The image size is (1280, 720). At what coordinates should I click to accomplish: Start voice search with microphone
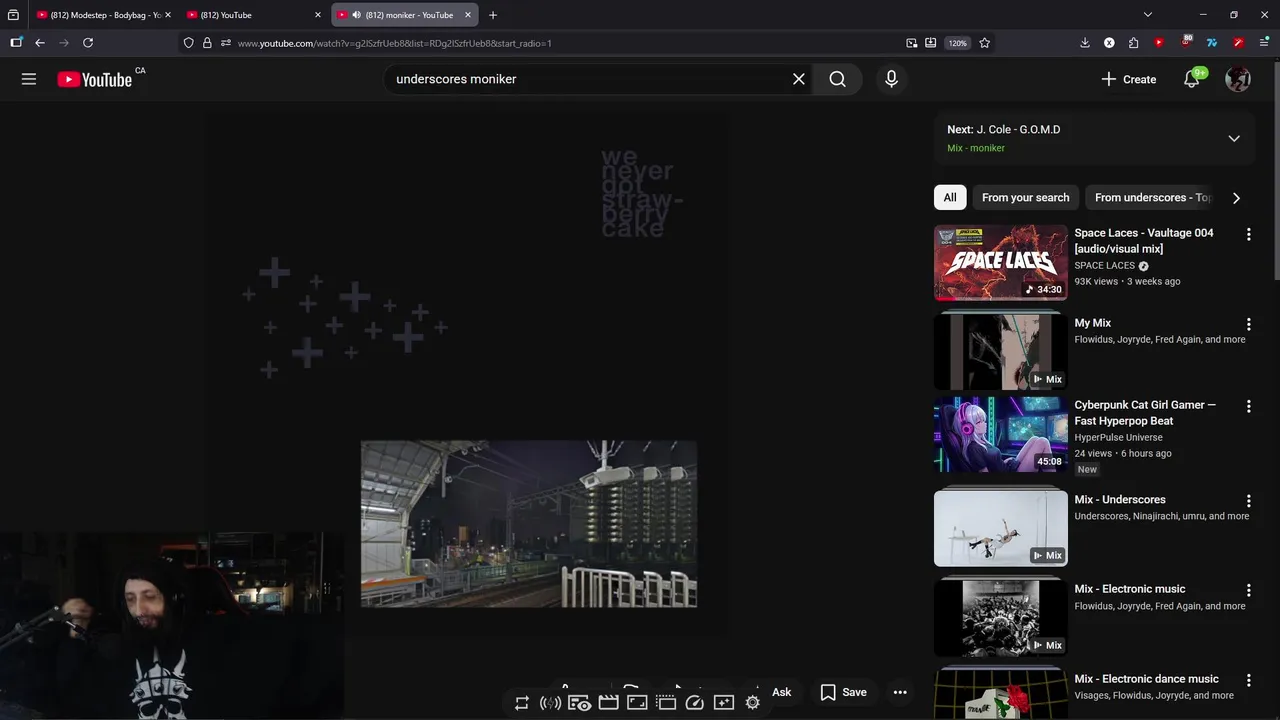[891, 79]
